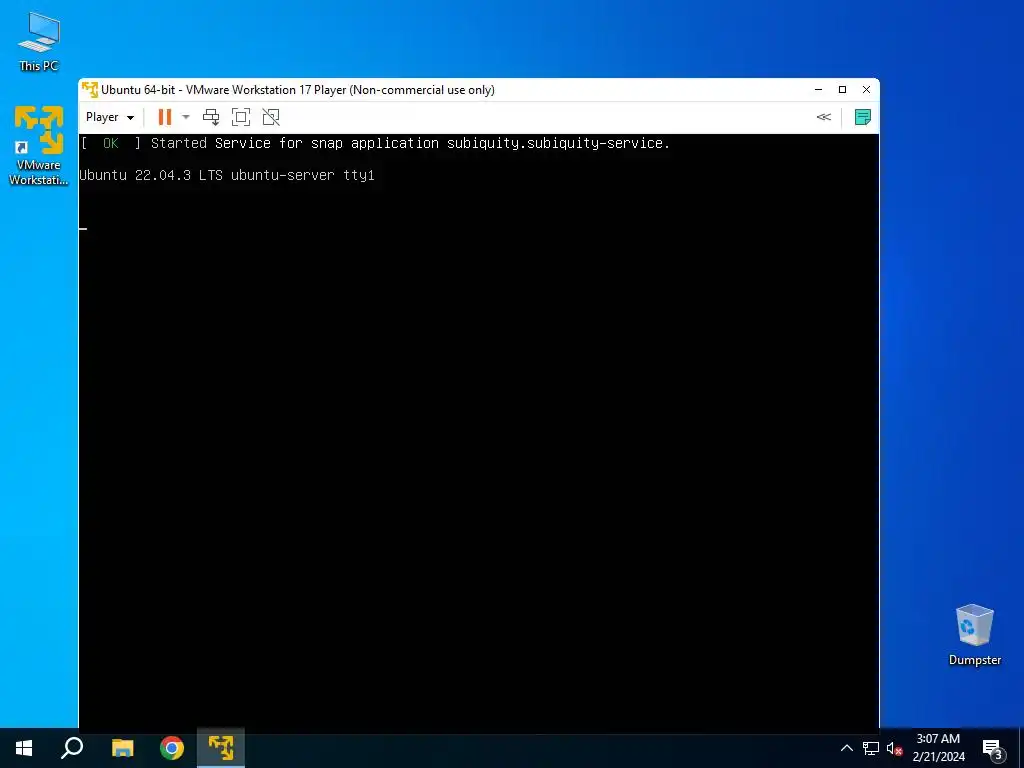The width and height of the screenshot is (1024, 768).
Task: Open network status tray icon
Action: pyautogui.click(x=871, y=748)
